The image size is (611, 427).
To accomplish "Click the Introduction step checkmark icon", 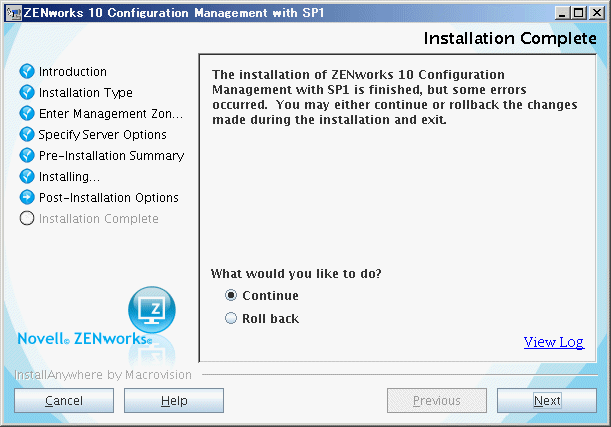I will pos(27,71).
